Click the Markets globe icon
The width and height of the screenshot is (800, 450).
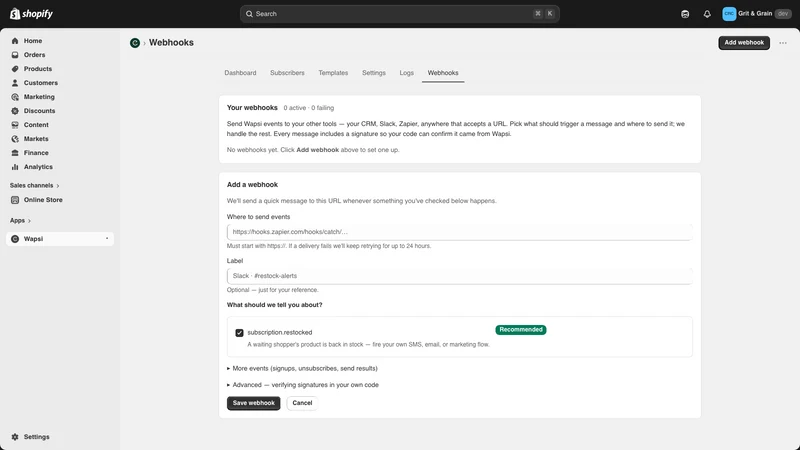pos(15,139)
